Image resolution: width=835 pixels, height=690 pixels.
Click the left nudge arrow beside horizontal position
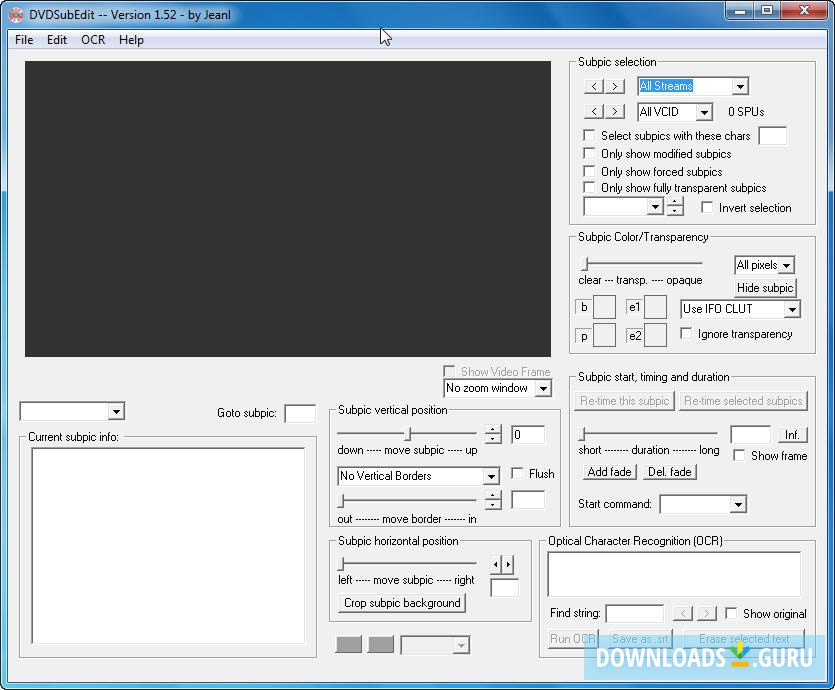495,562
